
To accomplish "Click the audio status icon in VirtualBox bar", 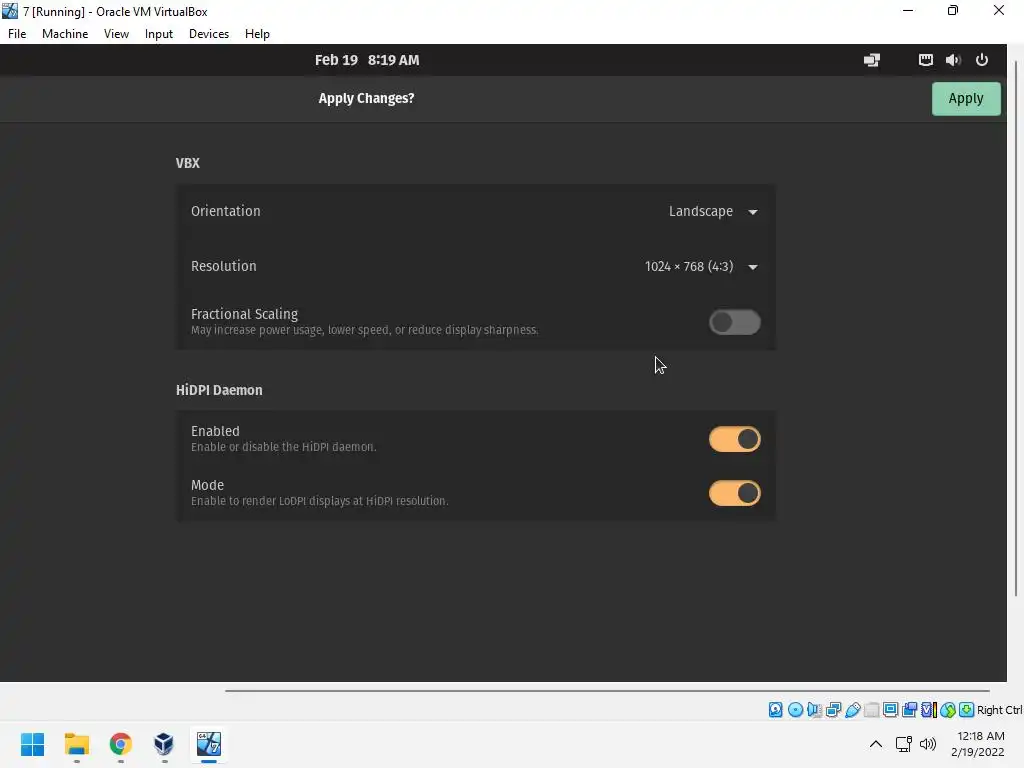I will click(x=814, y=710).
